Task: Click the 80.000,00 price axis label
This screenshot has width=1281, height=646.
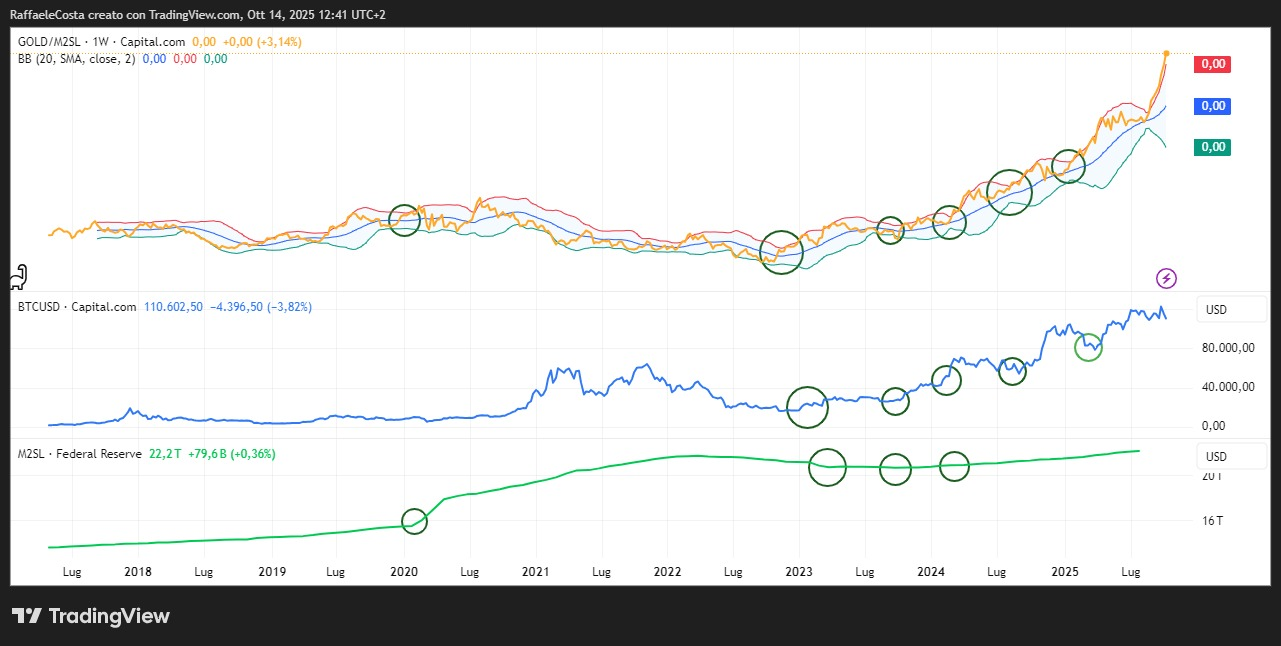Action: point(1226,348)
